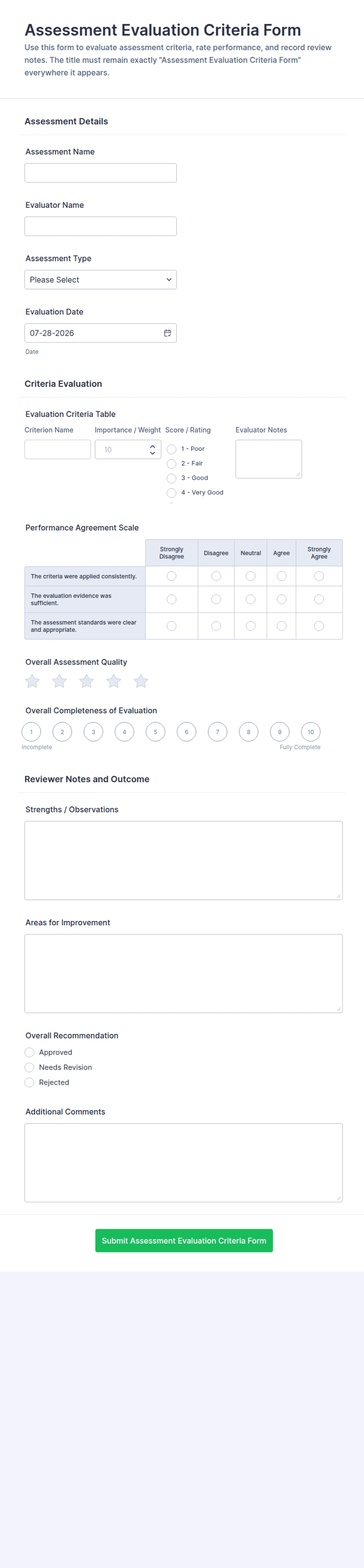
Task: Submit Assessment Evaluation Criteria Form
Action: click(x=184, y=1241)
